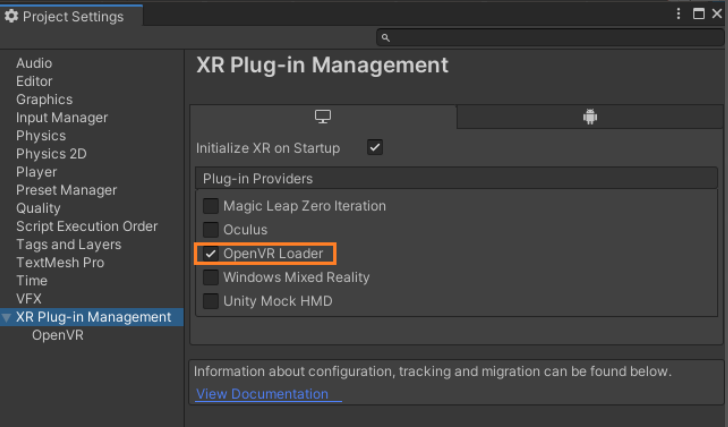Click the magnifier icon in search field
The height and width of the screenshot is (427, 728).
coord(386,38)
